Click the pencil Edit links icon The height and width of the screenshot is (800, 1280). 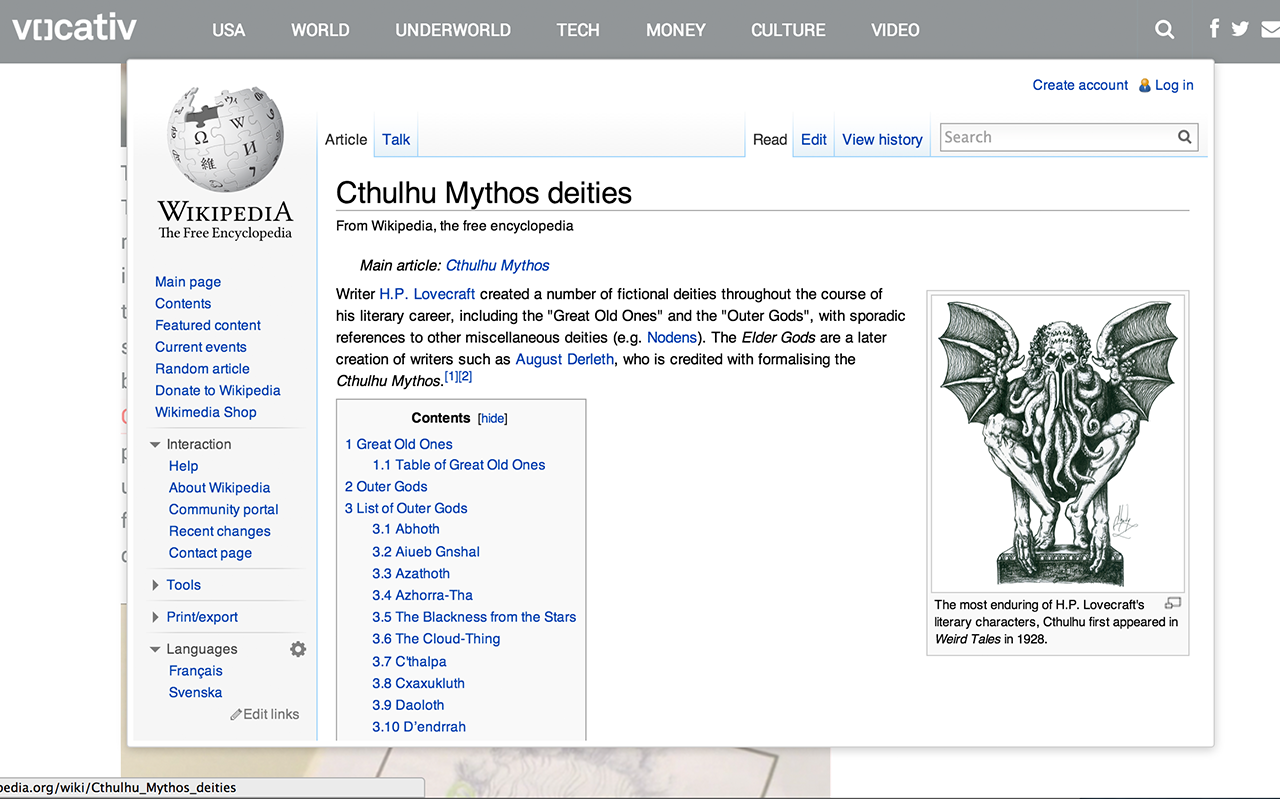(x=236, y=714)
